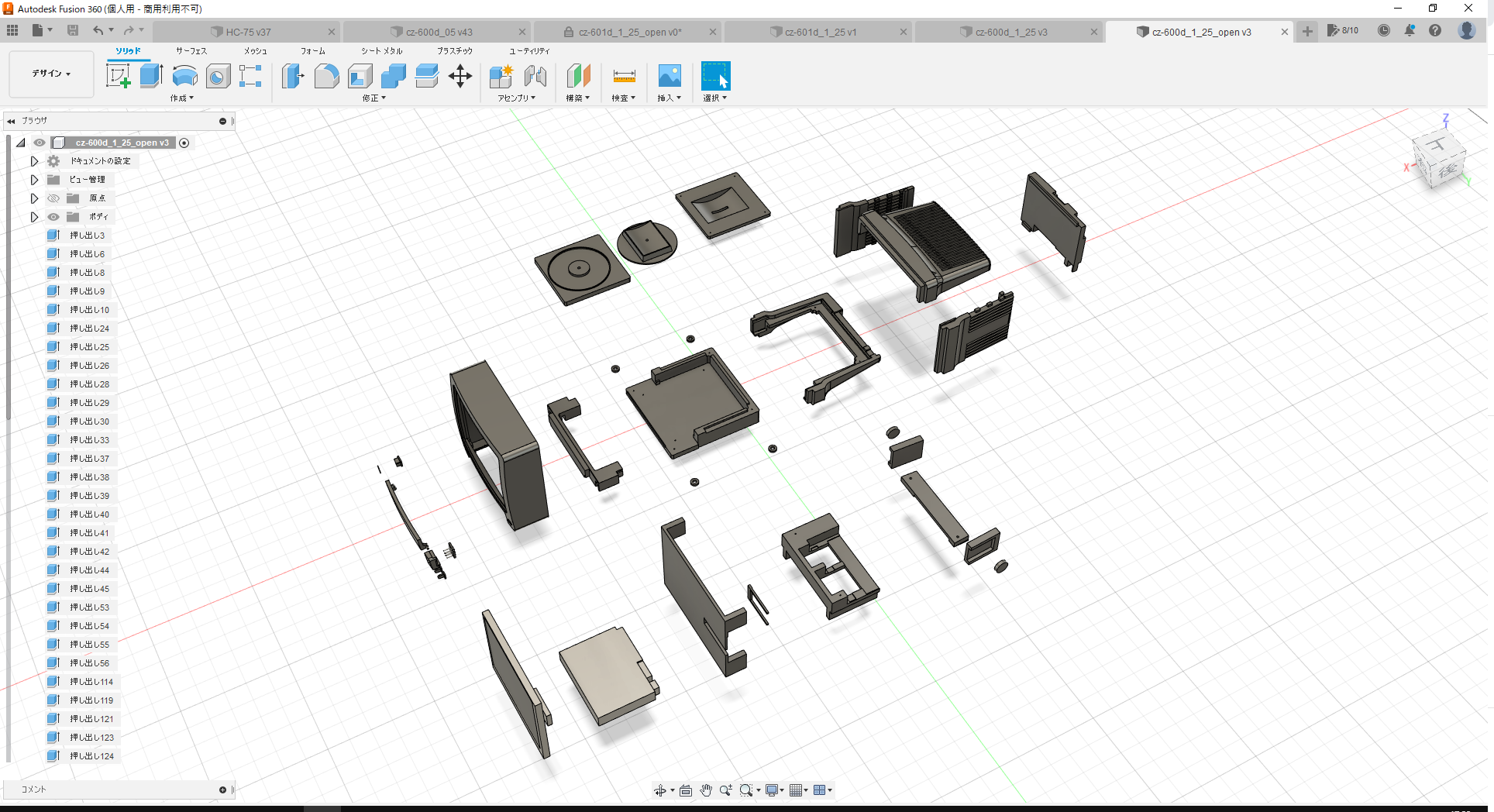Select the Pan tool at bottom
The width and height of the screenshot is (1494, 812).
pos(706,790)
